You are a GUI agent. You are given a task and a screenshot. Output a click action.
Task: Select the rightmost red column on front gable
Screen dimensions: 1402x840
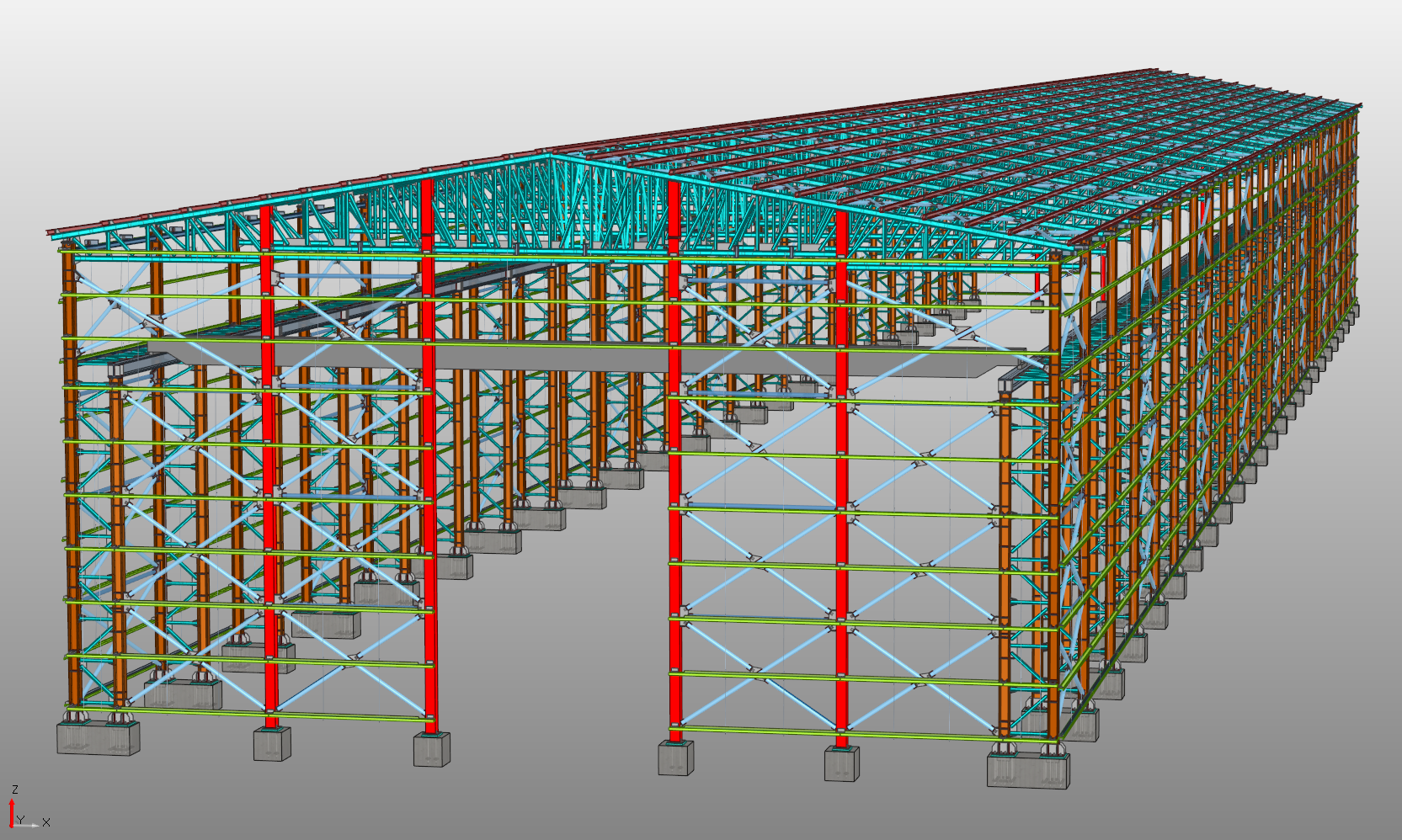(x=841, y=471)
